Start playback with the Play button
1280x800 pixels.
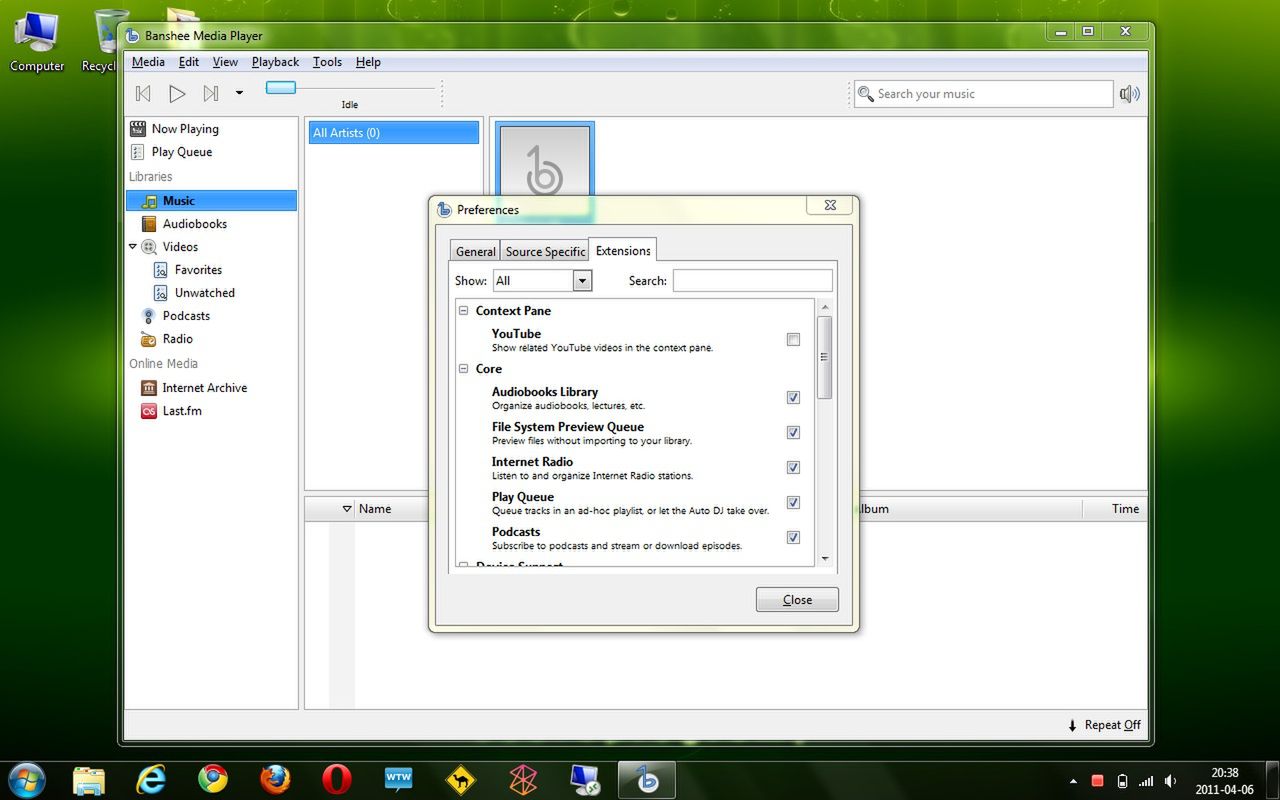(x=177, y=93)
